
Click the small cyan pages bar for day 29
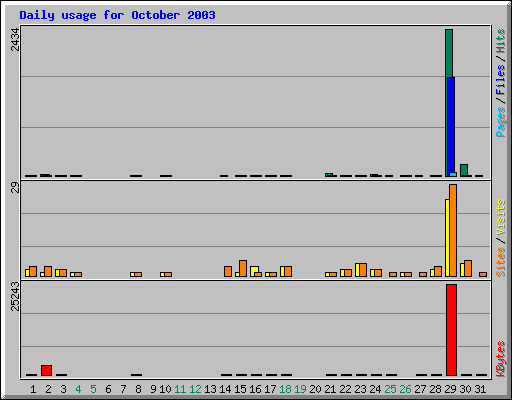point(453,174)
